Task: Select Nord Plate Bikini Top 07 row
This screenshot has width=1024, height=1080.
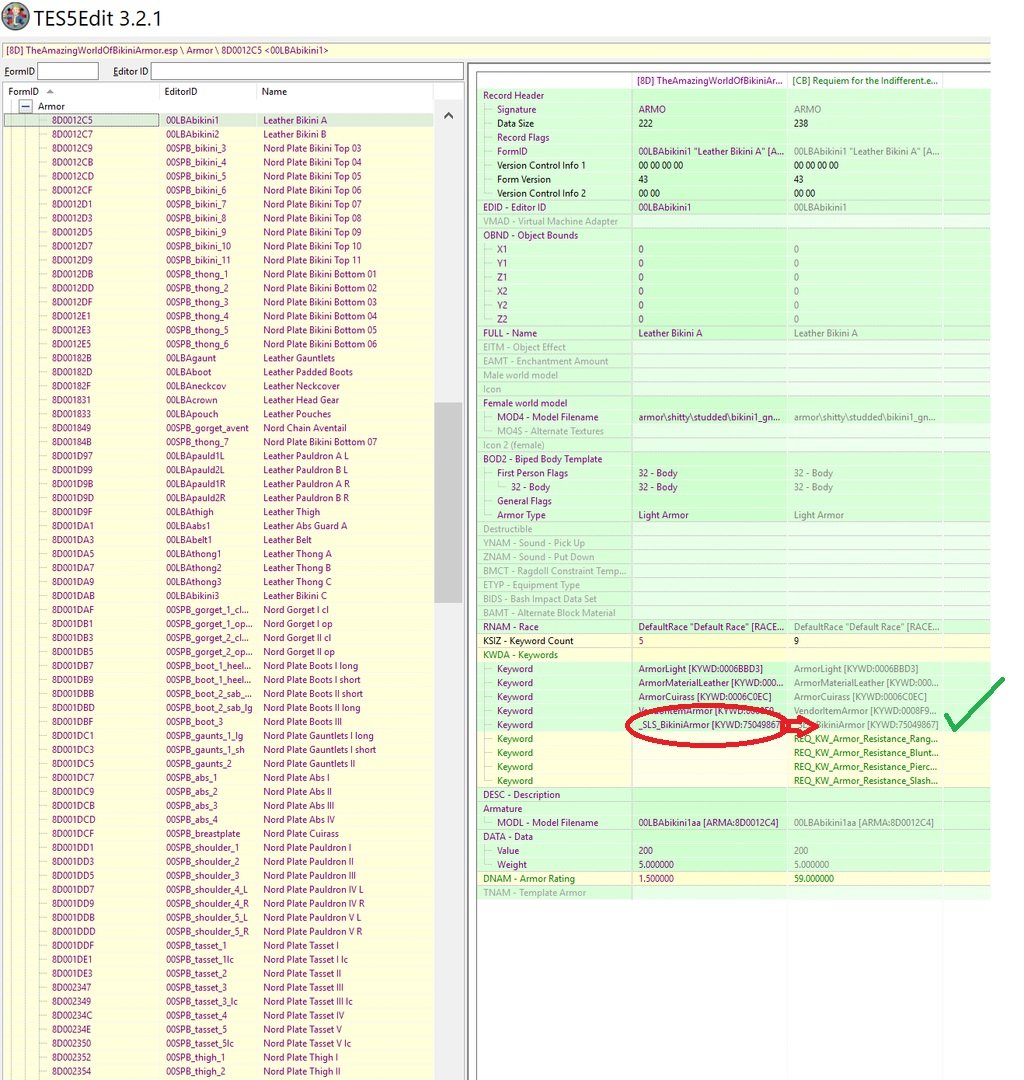Action: pyautogui.click(x=218, y=204)
